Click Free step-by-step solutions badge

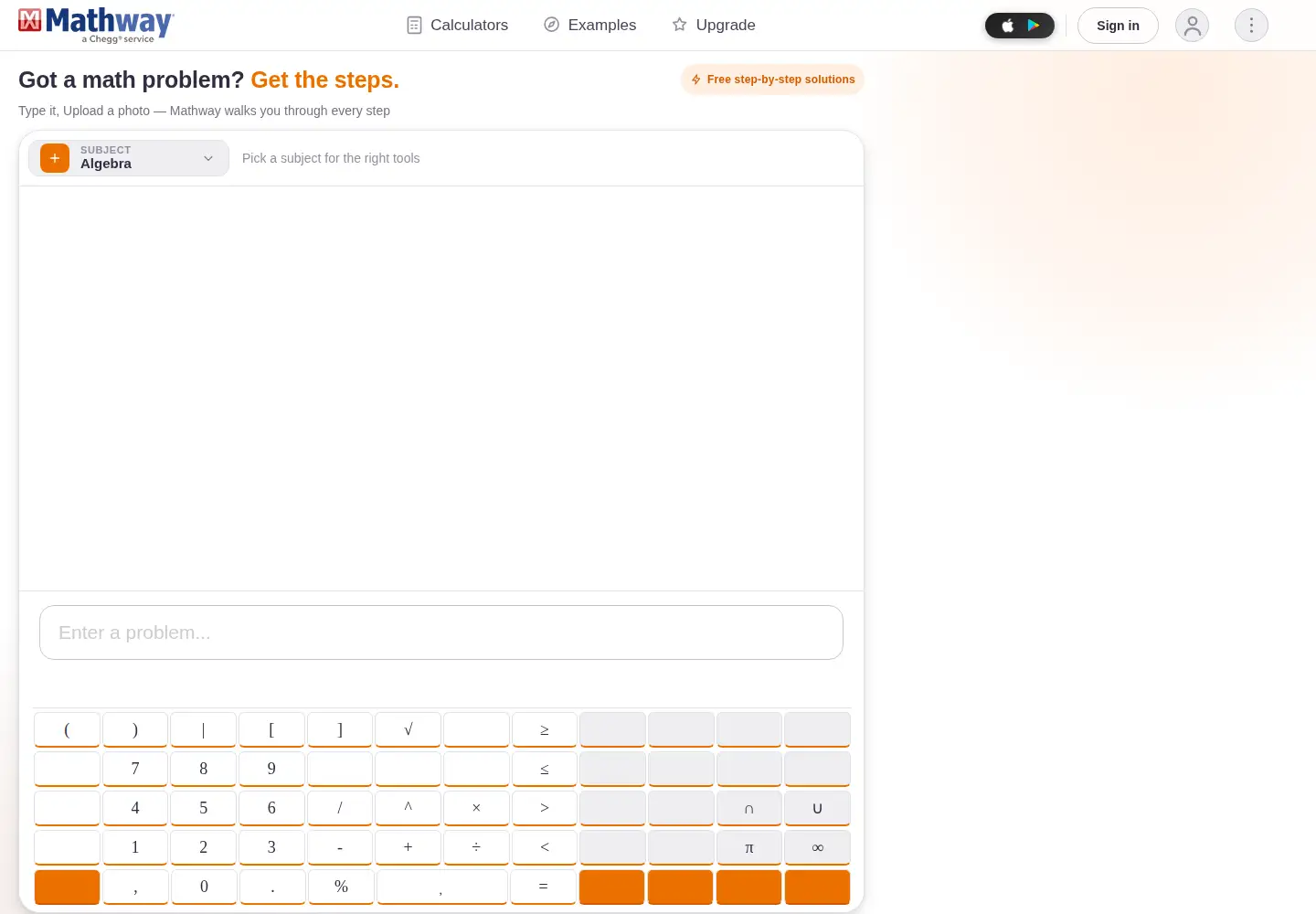[x=772, y=80]
